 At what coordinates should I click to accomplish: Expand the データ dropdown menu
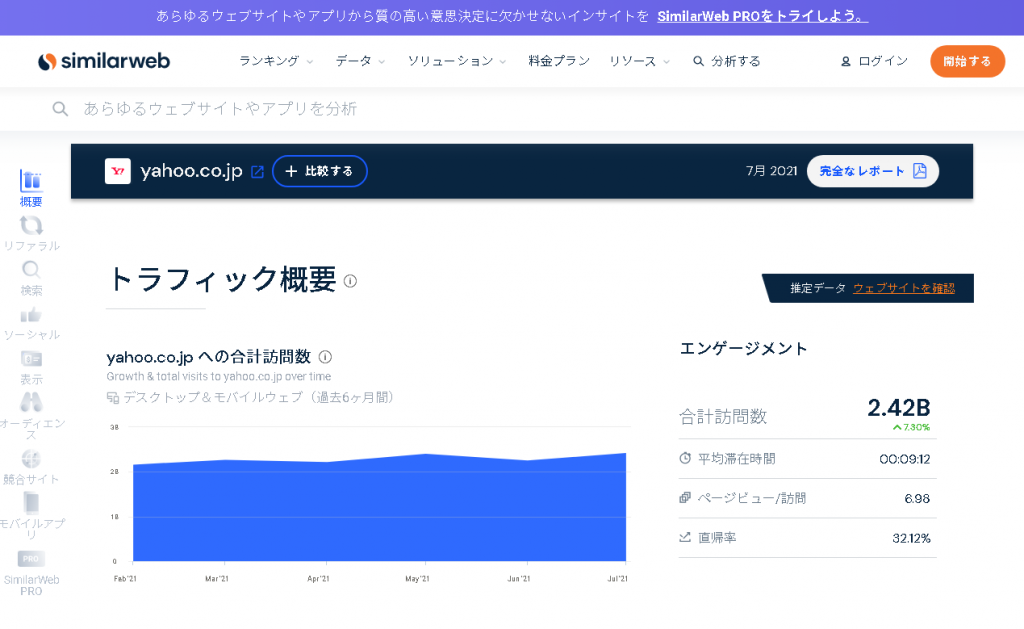pyautogui.click(x=360, y=61)
